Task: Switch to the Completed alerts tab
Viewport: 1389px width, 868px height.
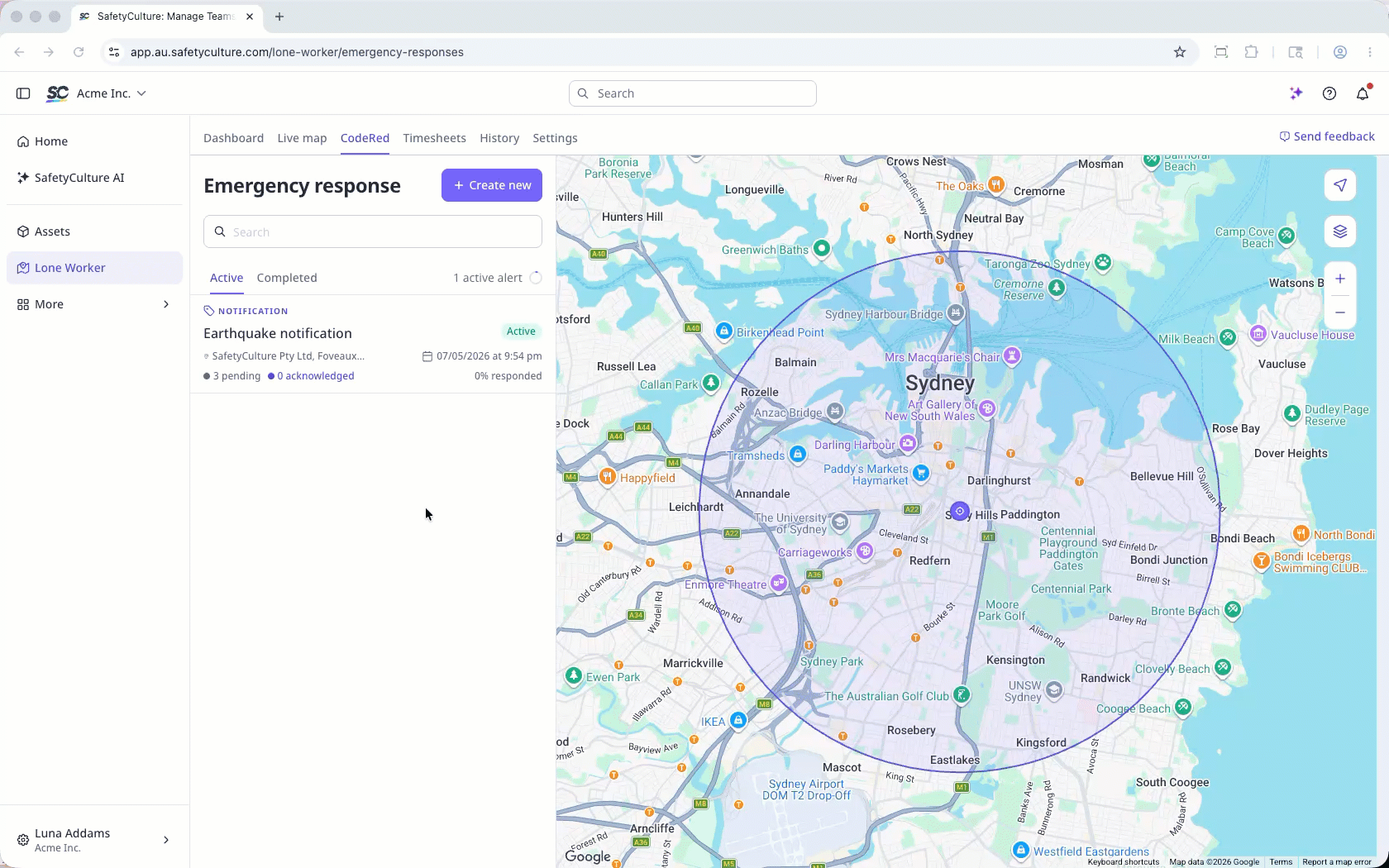Action: pos(287,278)
